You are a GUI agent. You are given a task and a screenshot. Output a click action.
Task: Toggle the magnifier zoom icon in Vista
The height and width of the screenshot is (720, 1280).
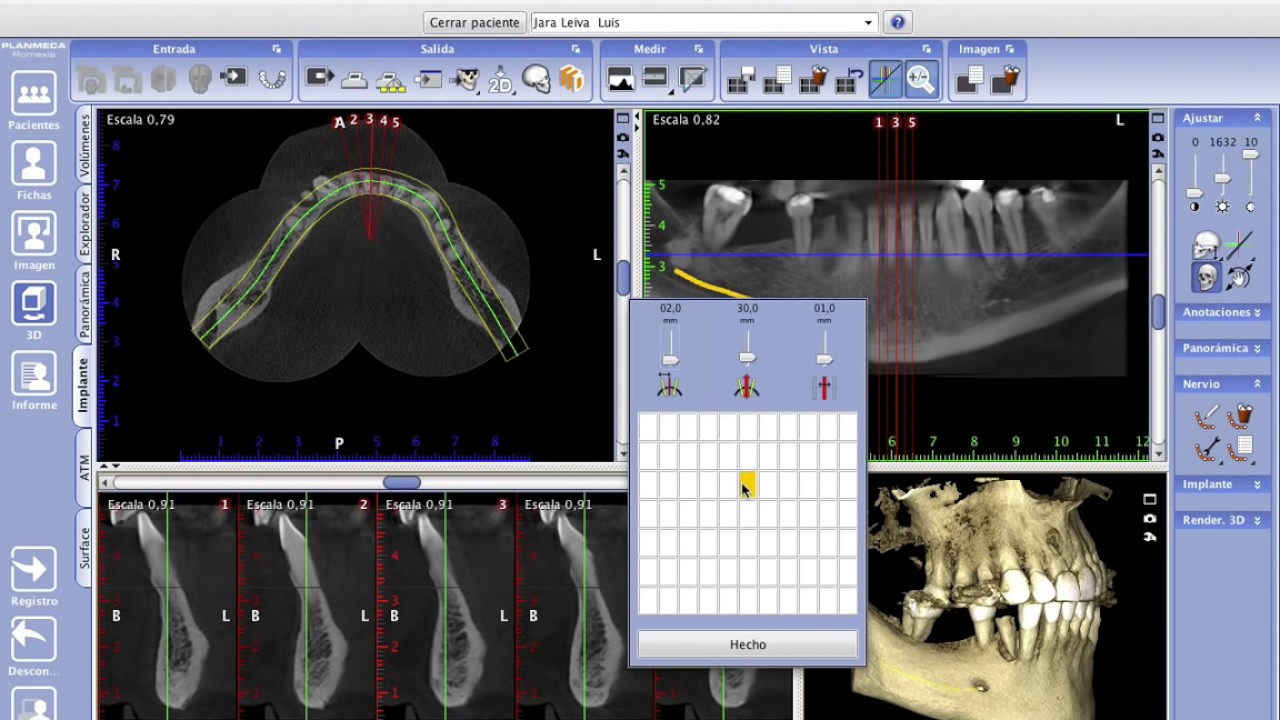[920, 79]
